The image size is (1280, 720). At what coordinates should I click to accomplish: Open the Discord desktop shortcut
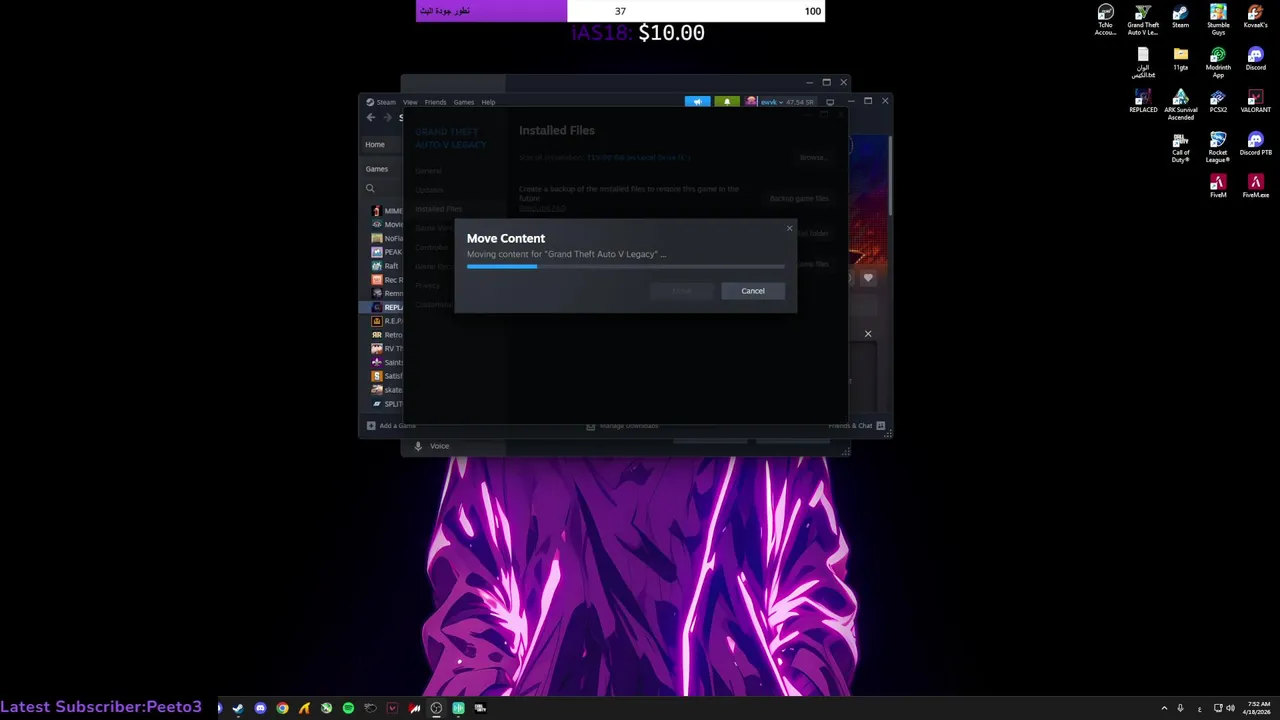(x=1255, y=59)
